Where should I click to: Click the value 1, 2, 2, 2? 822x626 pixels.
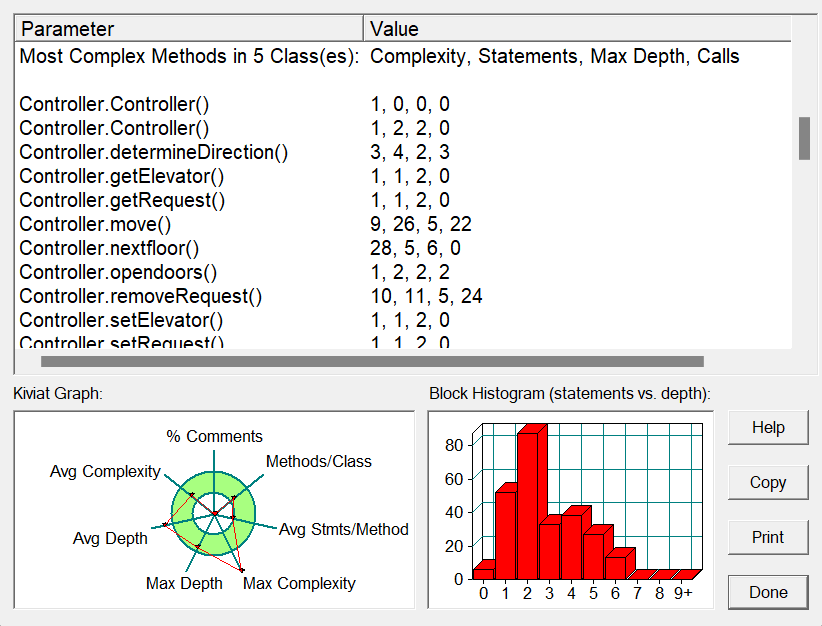410,273
